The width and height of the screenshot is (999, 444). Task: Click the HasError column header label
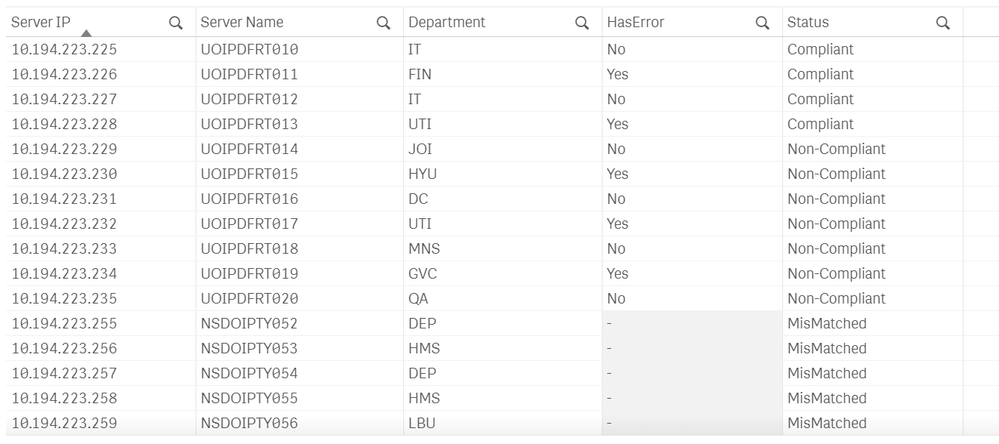[x=635, y=22]
